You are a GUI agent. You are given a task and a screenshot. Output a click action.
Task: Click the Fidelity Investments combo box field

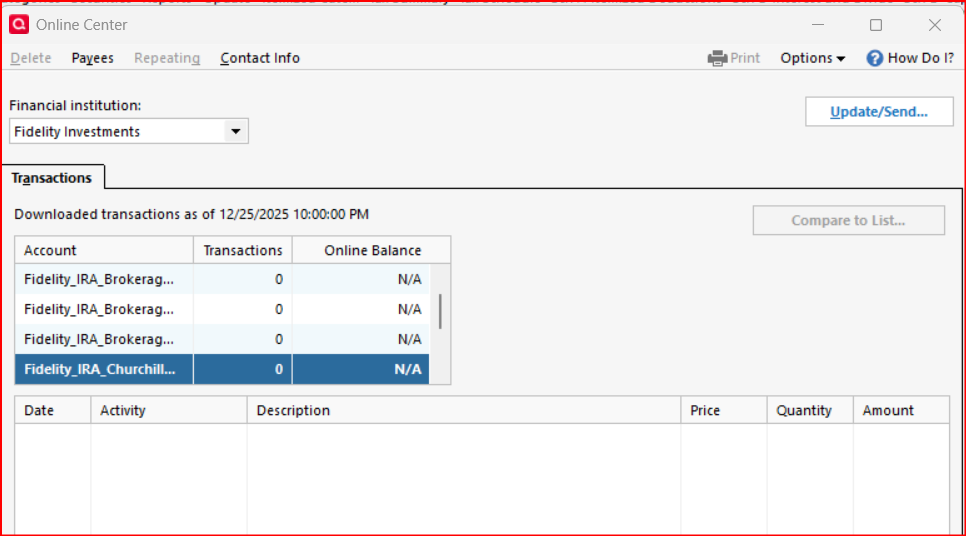tap(129, 131)
